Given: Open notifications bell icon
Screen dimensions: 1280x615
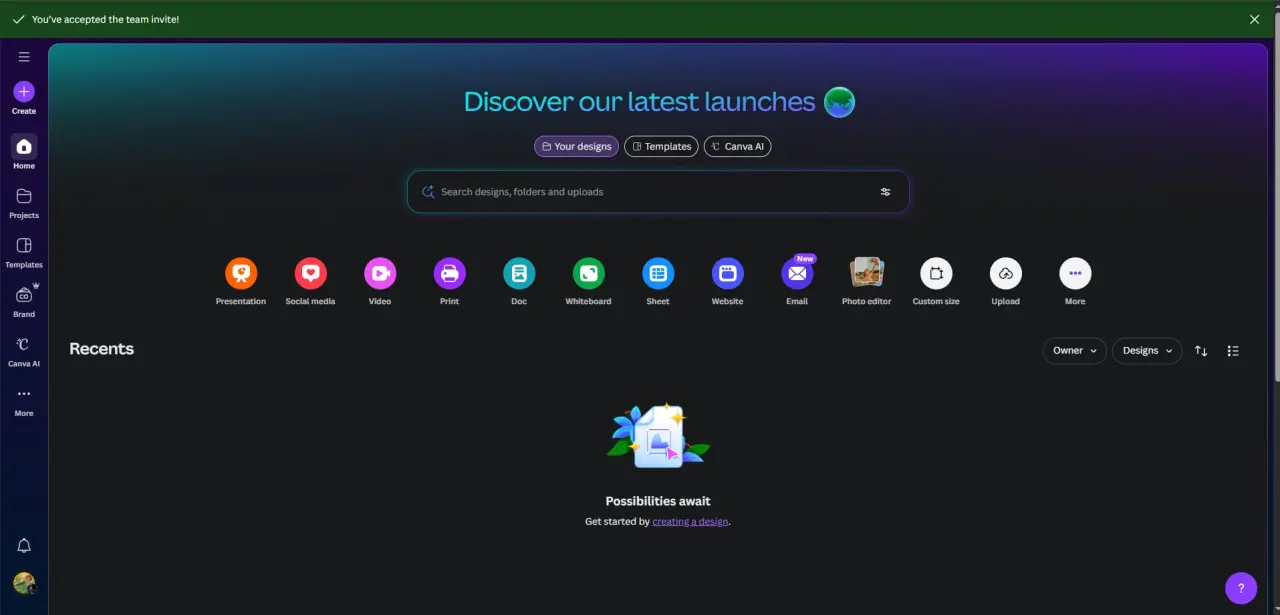Looking at the screenshot, I should (x=24, y=546).
